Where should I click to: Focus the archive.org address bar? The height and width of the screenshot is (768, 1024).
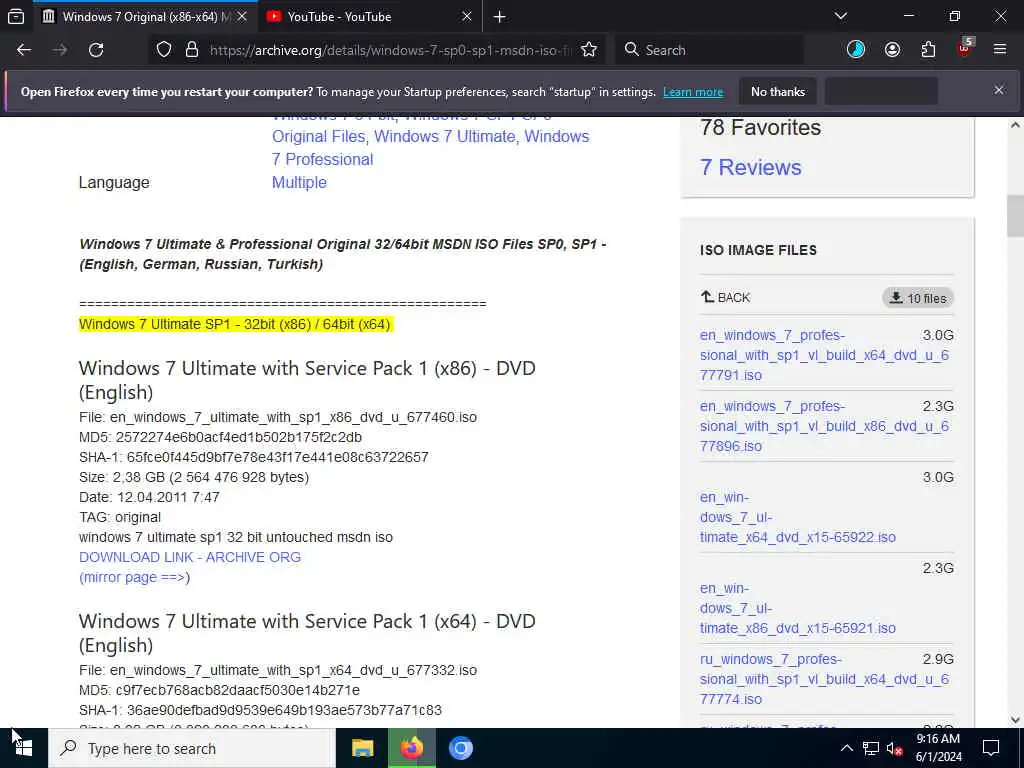390,50
